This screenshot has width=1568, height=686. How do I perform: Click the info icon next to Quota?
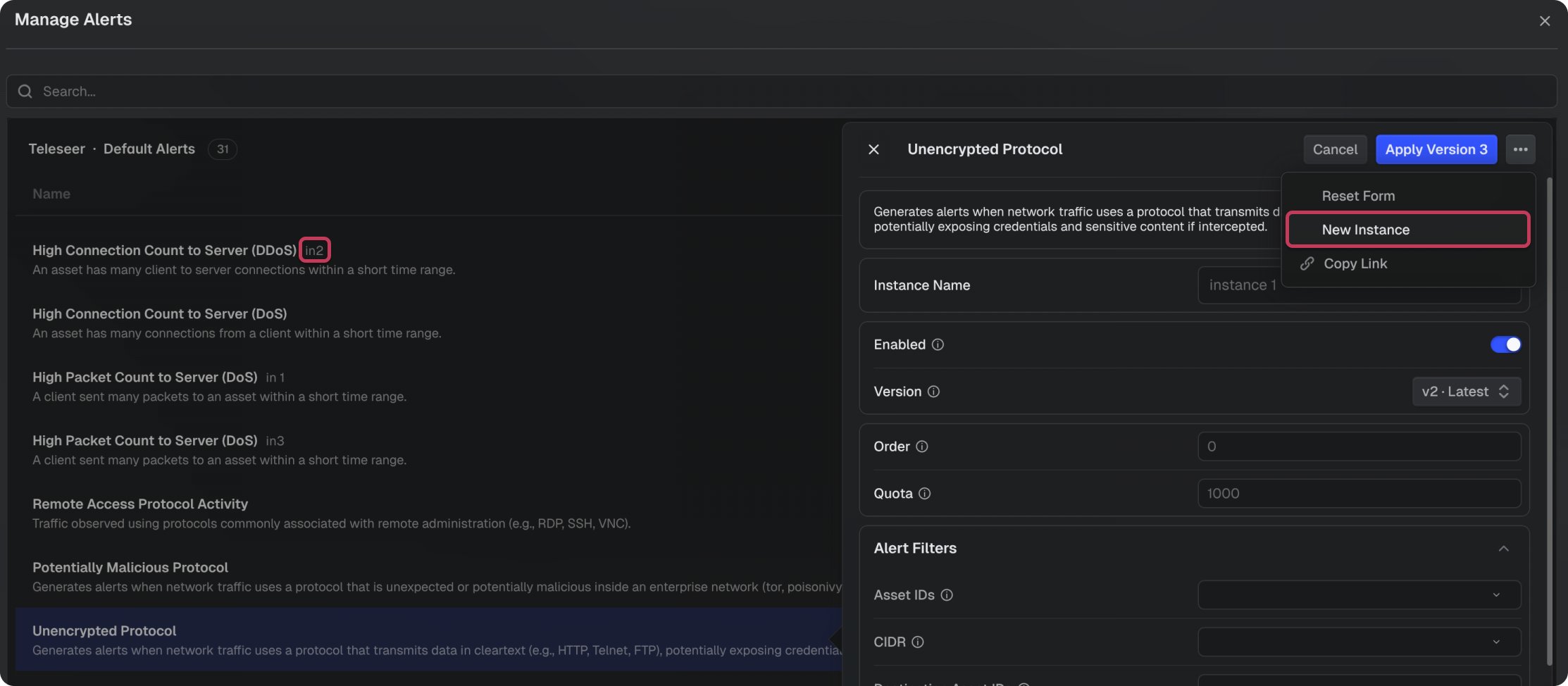point(924,494)
